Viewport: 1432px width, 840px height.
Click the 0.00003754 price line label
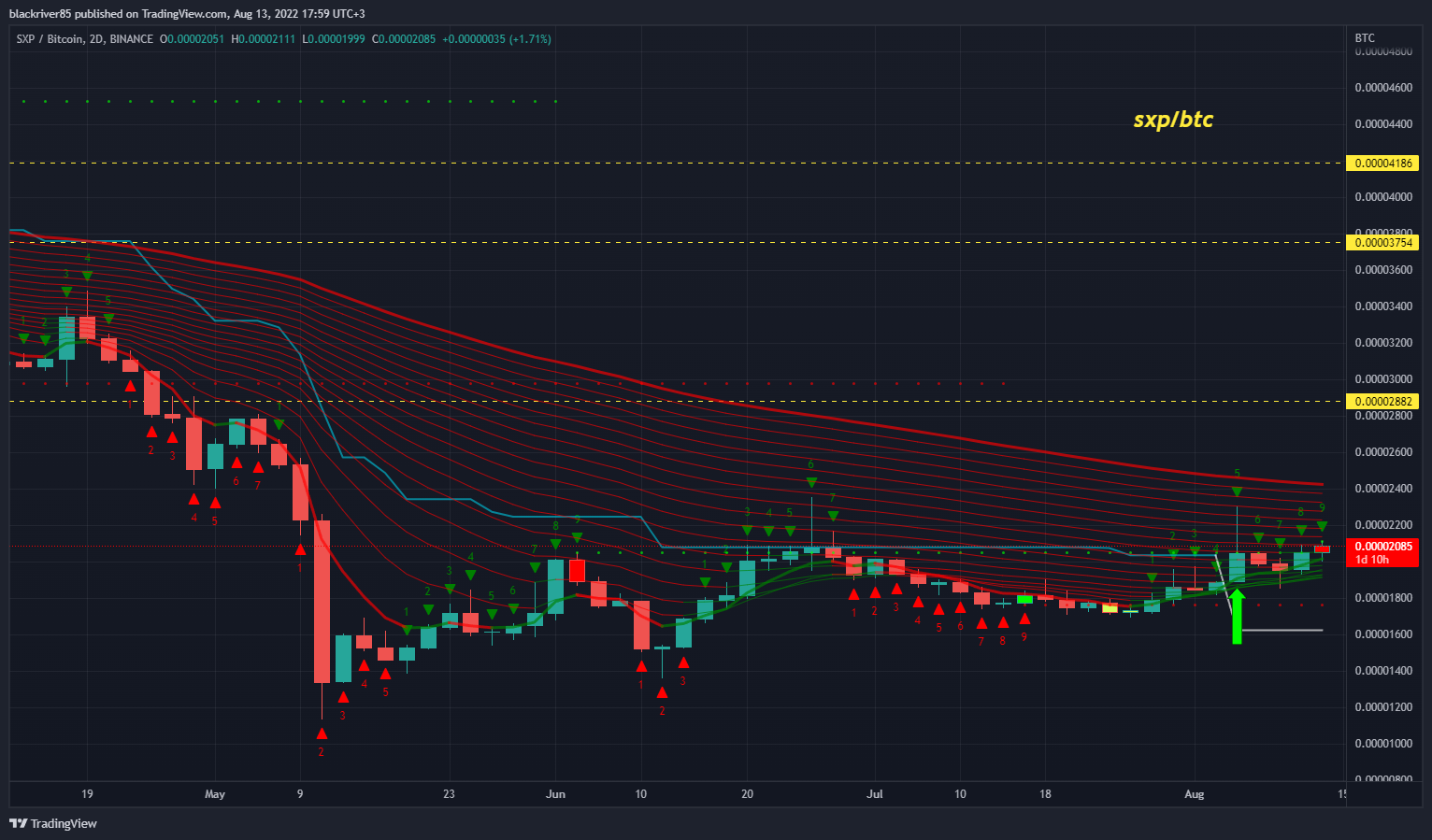click(1382, 242)
